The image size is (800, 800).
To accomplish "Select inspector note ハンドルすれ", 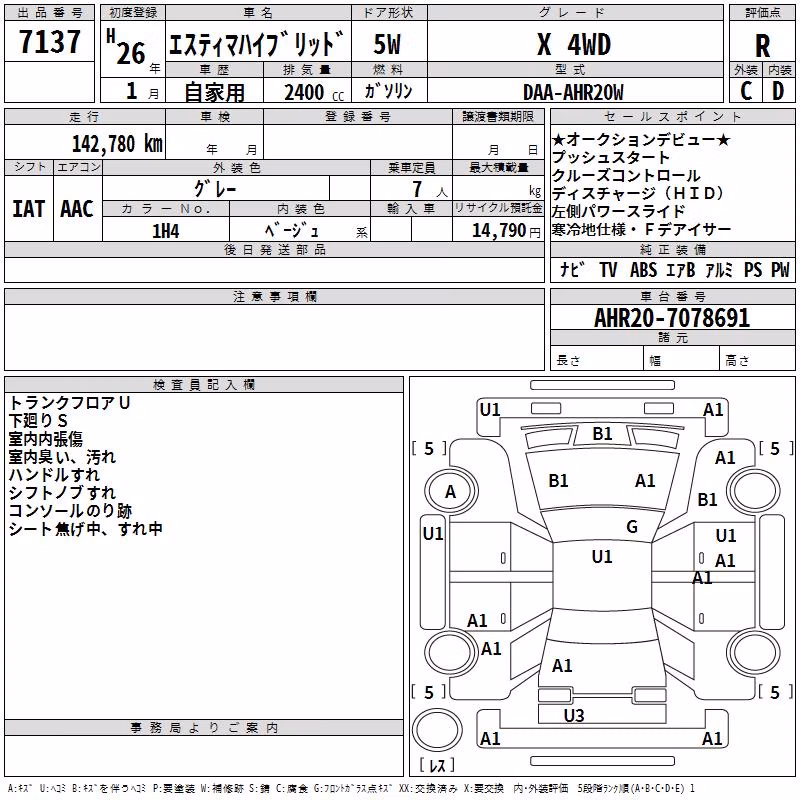I will coord(54,474).
